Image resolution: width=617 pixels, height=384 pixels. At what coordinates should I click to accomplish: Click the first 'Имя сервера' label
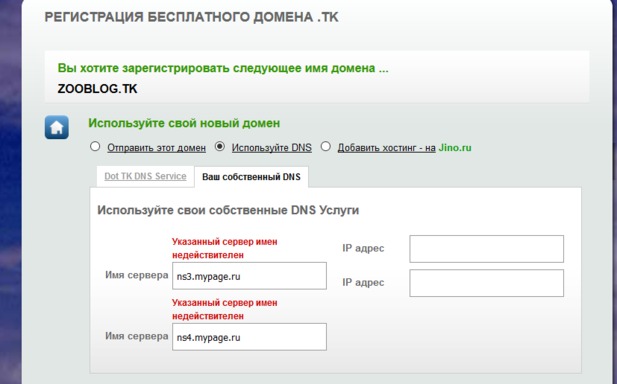tap(137, 275)
